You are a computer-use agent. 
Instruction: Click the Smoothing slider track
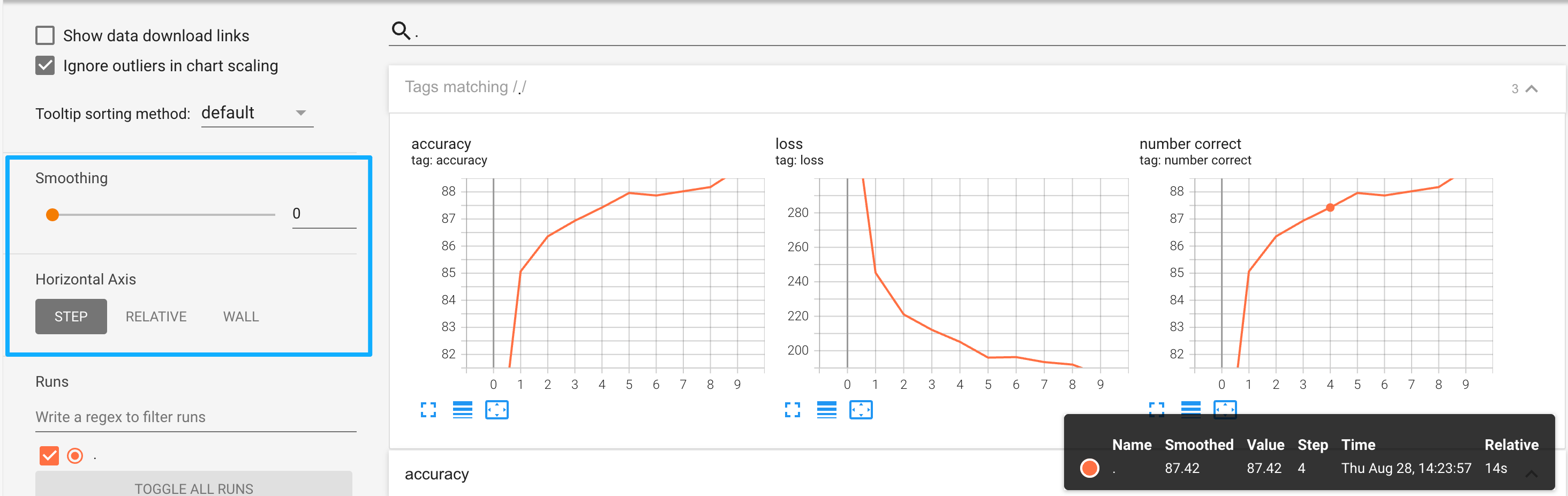[163, 214]
